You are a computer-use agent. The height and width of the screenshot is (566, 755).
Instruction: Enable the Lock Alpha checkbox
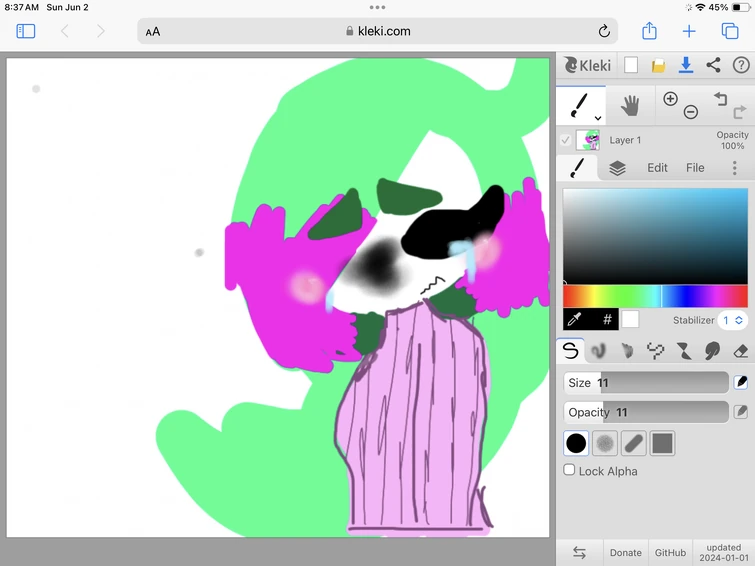coord(569,470)
